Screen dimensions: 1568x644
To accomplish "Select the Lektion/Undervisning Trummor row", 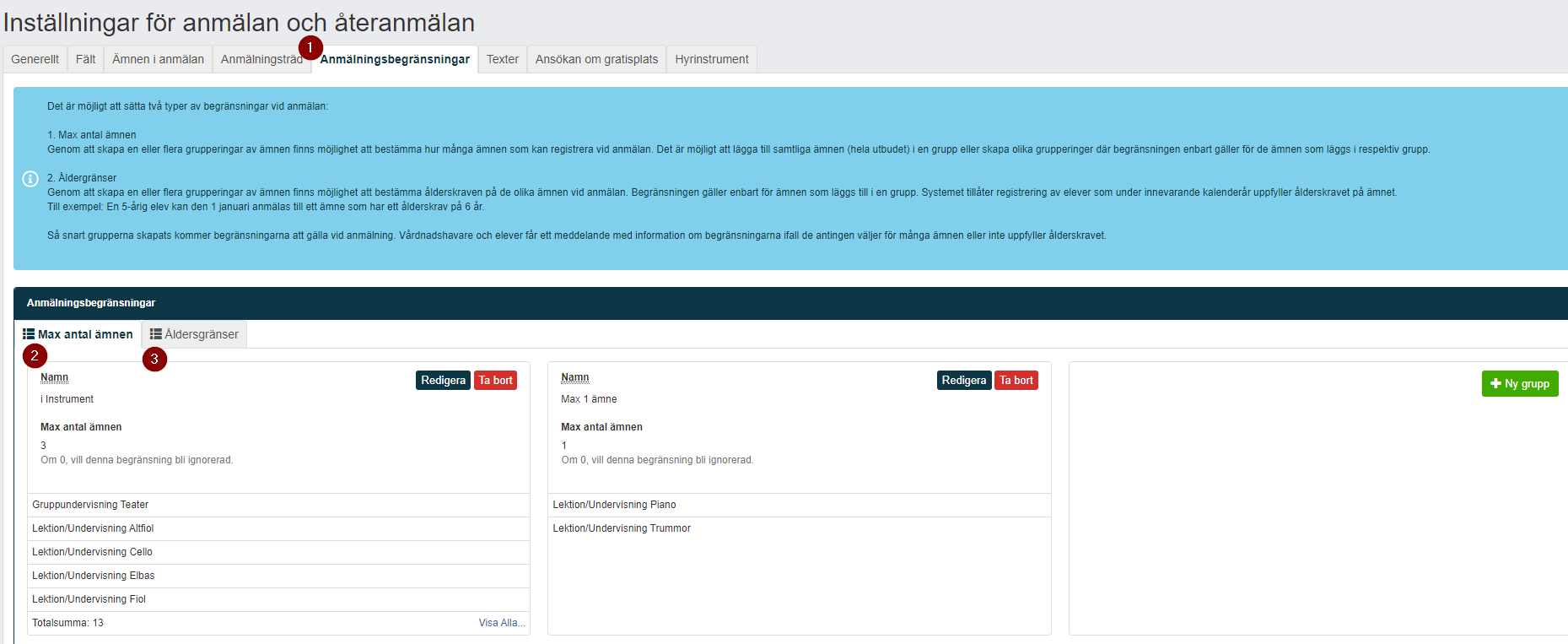I will coord(800,528).
